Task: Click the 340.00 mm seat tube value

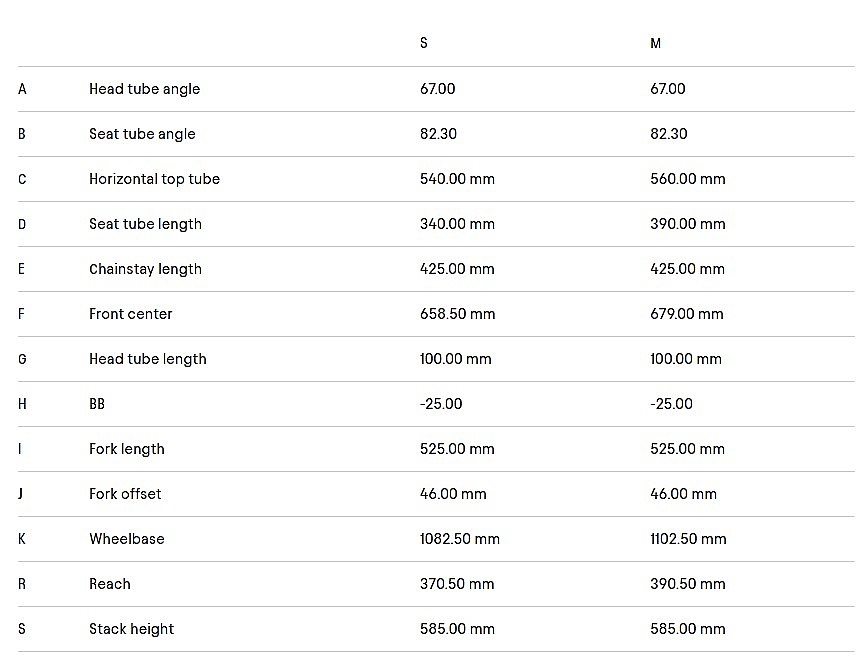Action: 457,224
